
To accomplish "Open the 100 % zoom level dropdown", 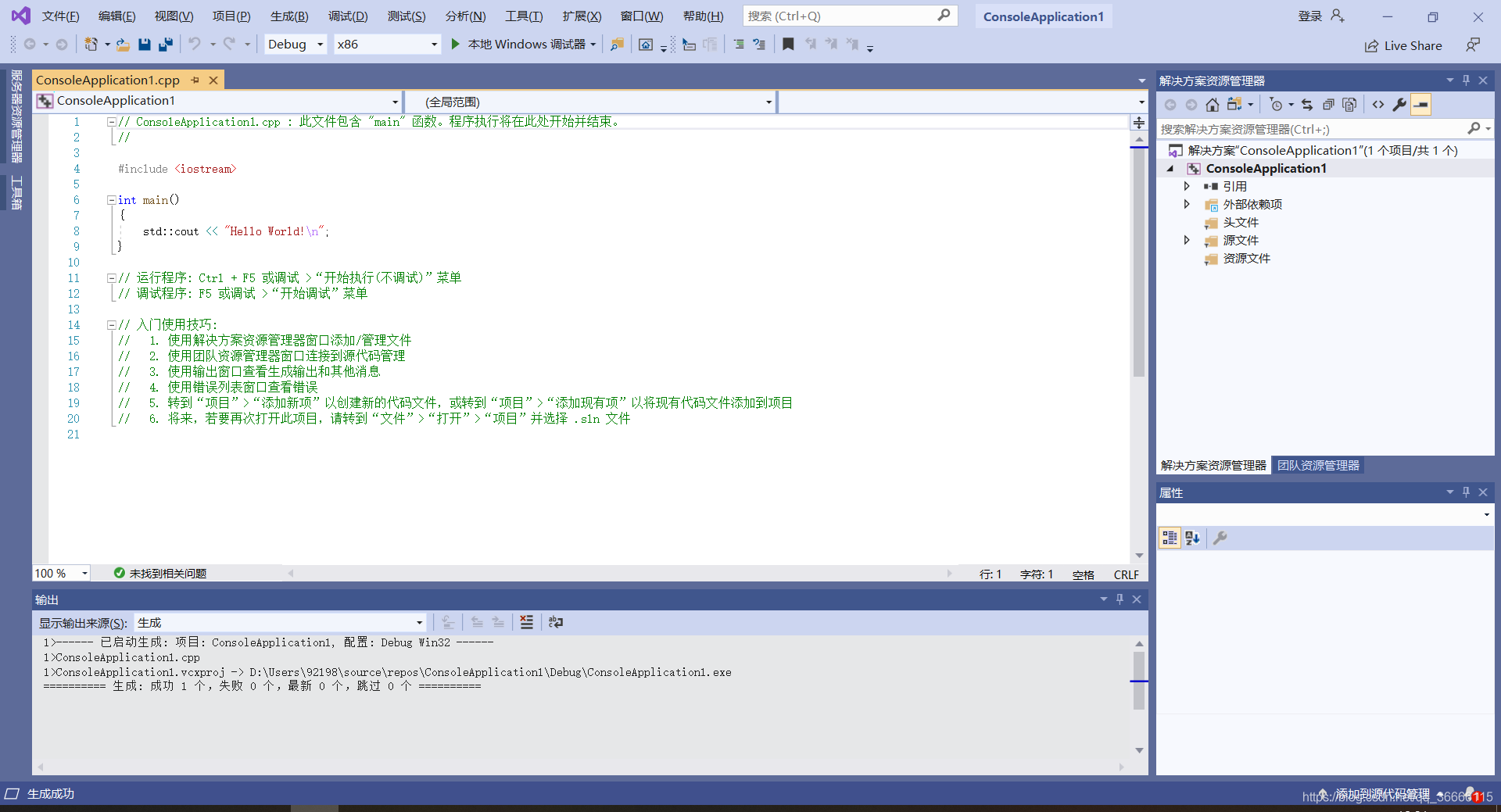I will 61,574.
